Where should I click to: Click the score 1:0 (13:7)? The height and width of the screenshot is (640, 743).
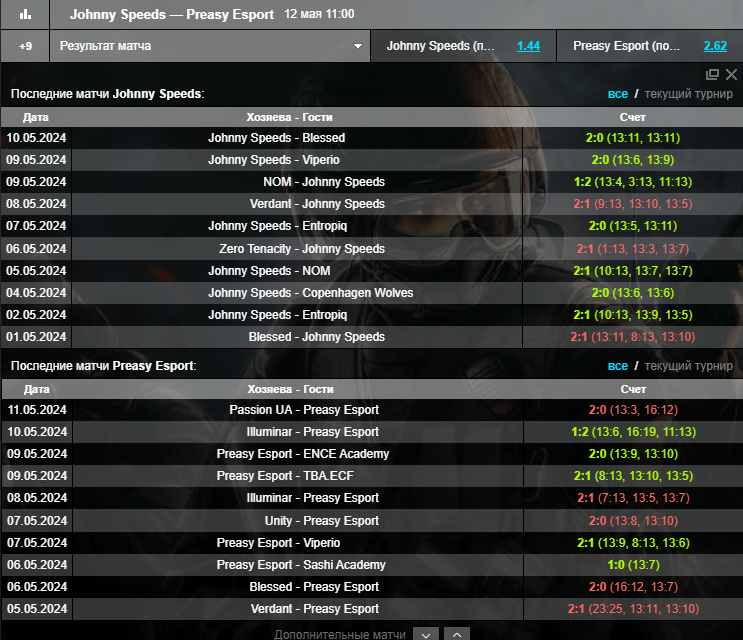click(x=633, y=565)
